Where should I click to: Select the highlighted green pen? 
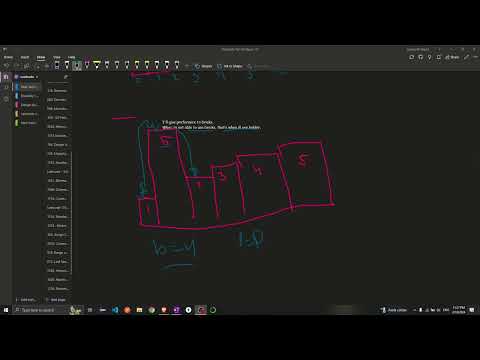[x=77, y=65]
